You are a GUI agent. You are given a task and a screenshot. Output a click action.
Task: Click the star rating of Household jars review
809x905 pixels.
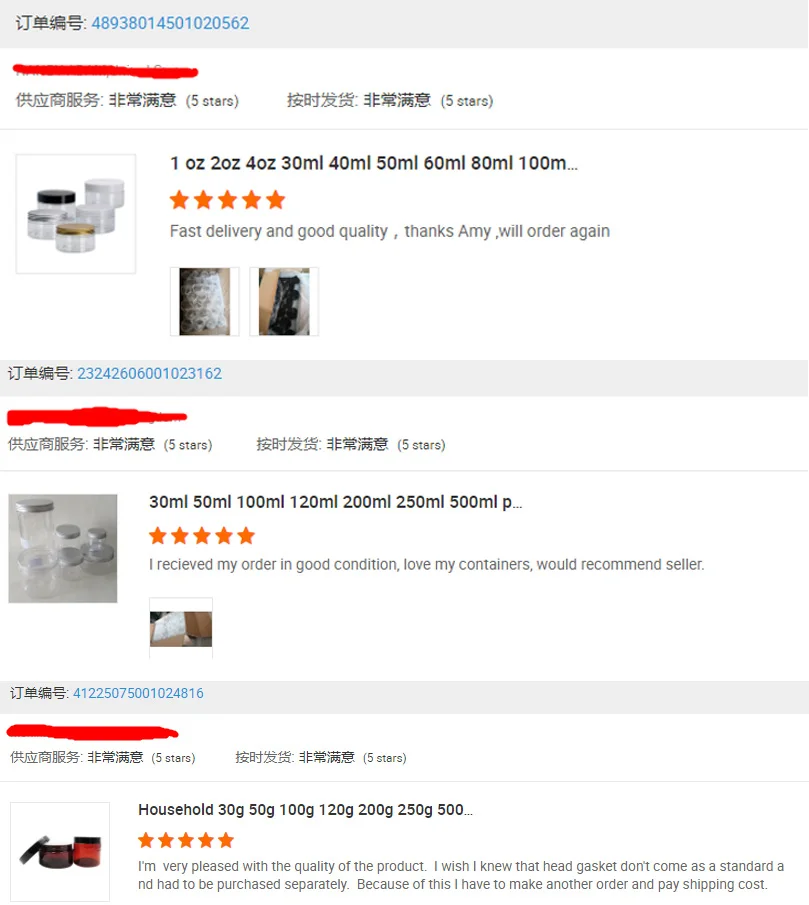[x=186, y=840]
